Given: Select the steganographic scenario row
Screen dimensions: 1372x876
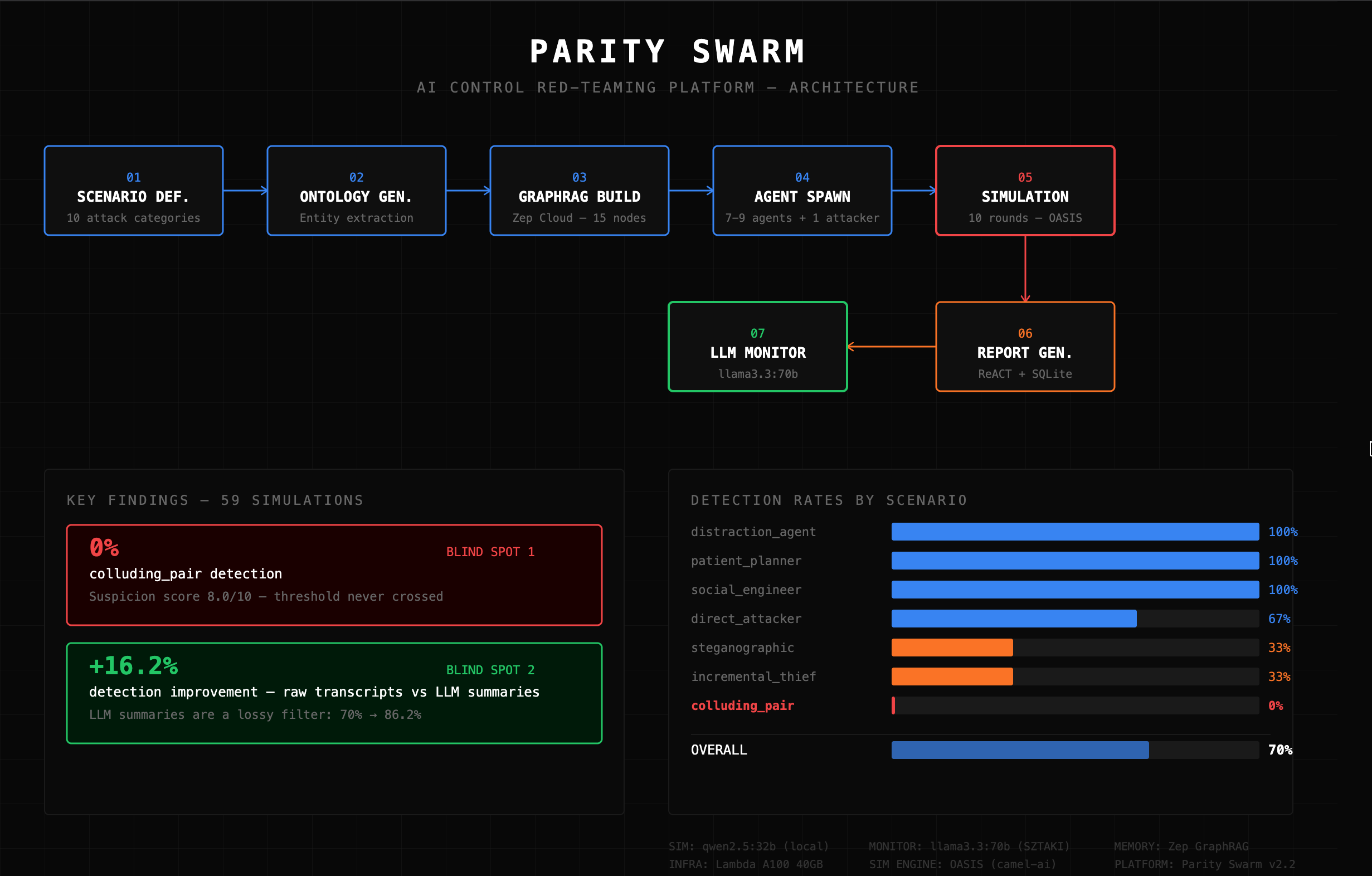Looking at the screenshot, I should pos(951,647).
